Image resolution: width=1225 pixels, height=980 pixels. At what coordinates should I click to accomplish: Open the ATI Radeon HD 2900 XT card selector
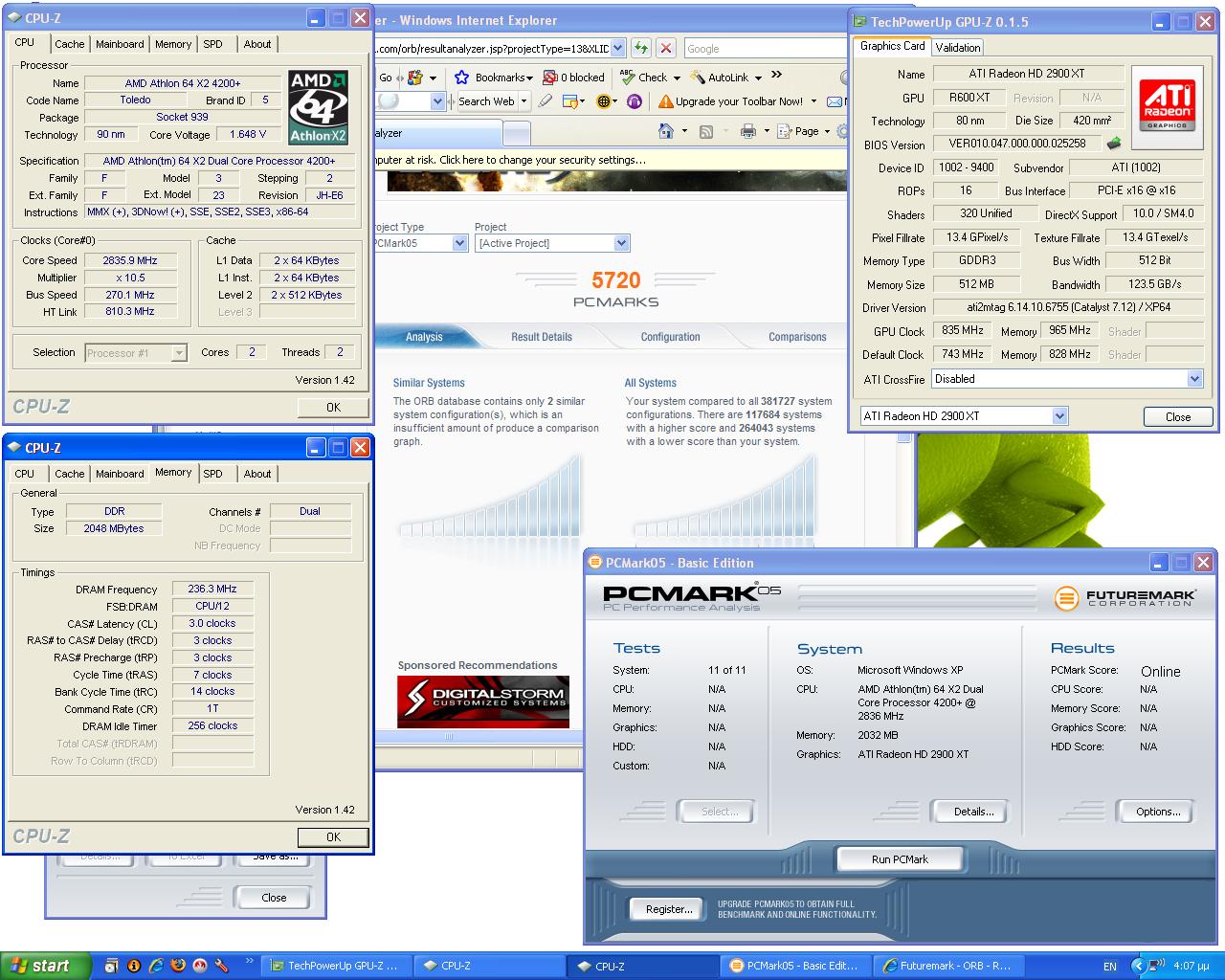1059,415
